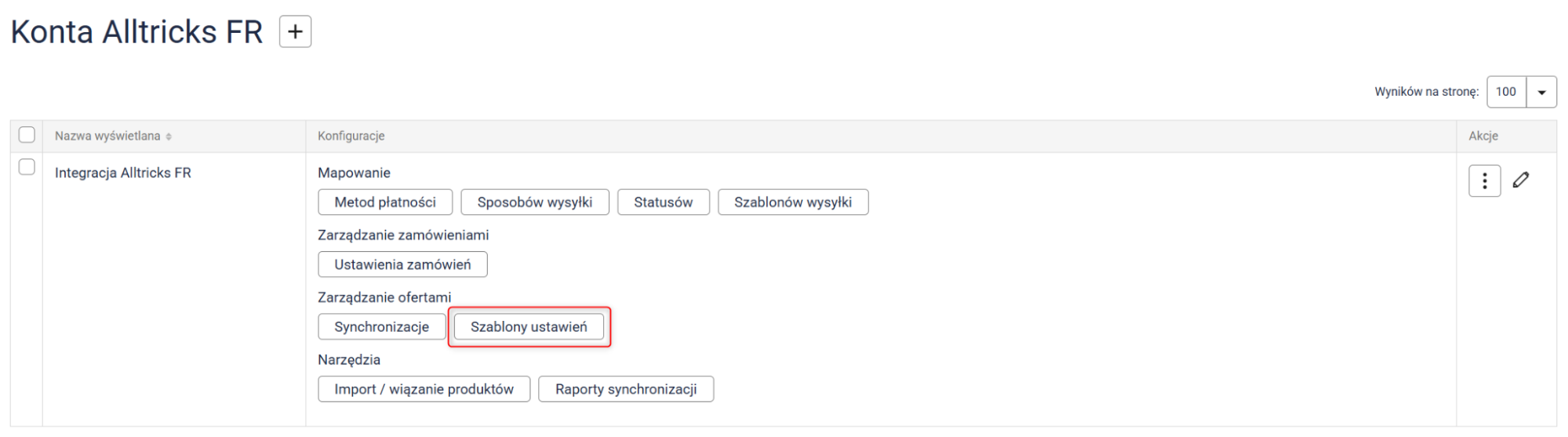Click the pencil edit icon
1568x437 pixels.
[1521, 180]
